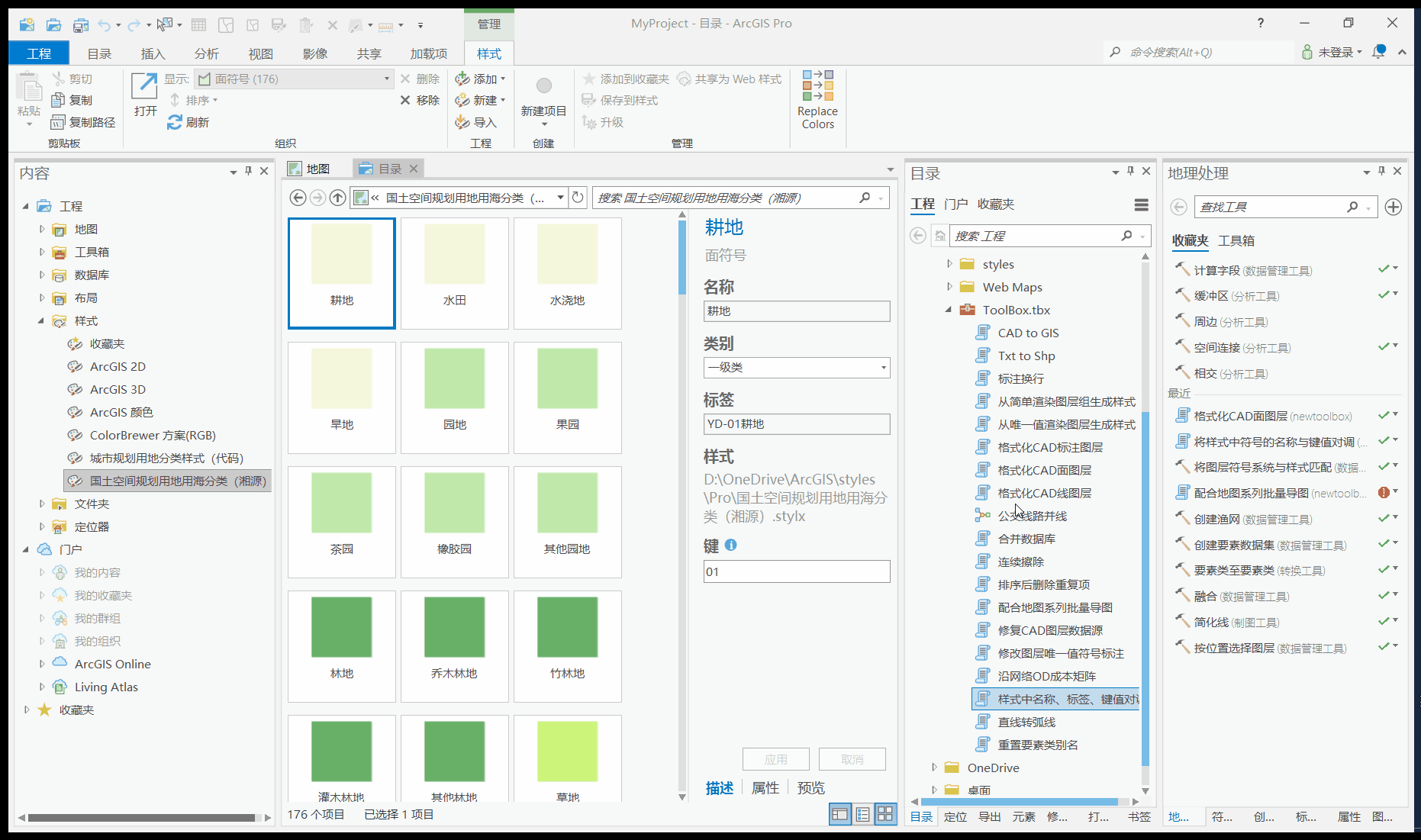Save project icon in quick access toolbar

[x=80, y=25]
